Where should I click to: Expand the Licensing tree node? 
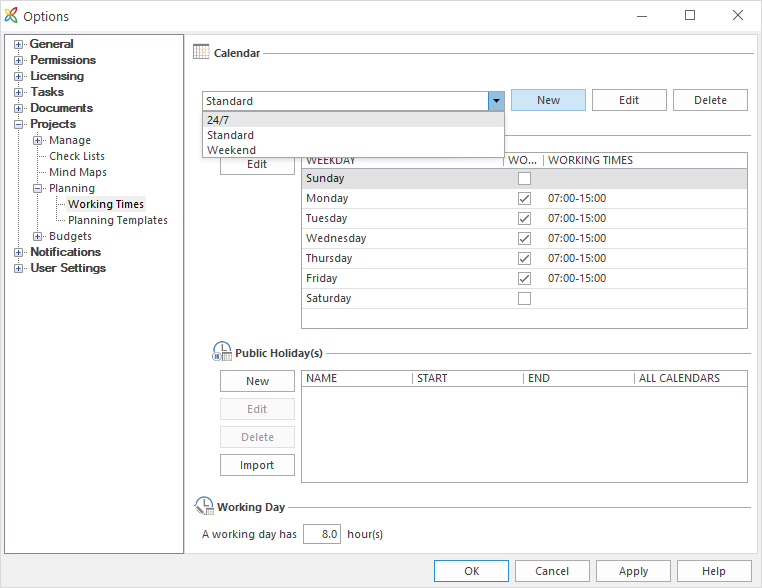point(18,76)
